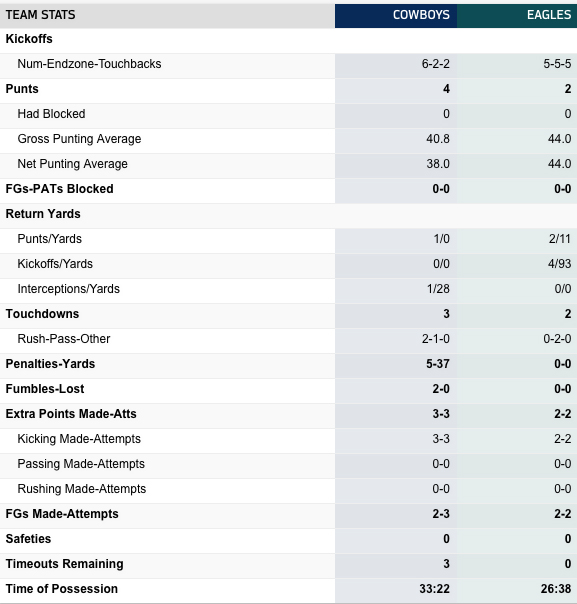Click the Fumbles-Lost row label
The height and width of the screenshot is (604, 577).
45,389
